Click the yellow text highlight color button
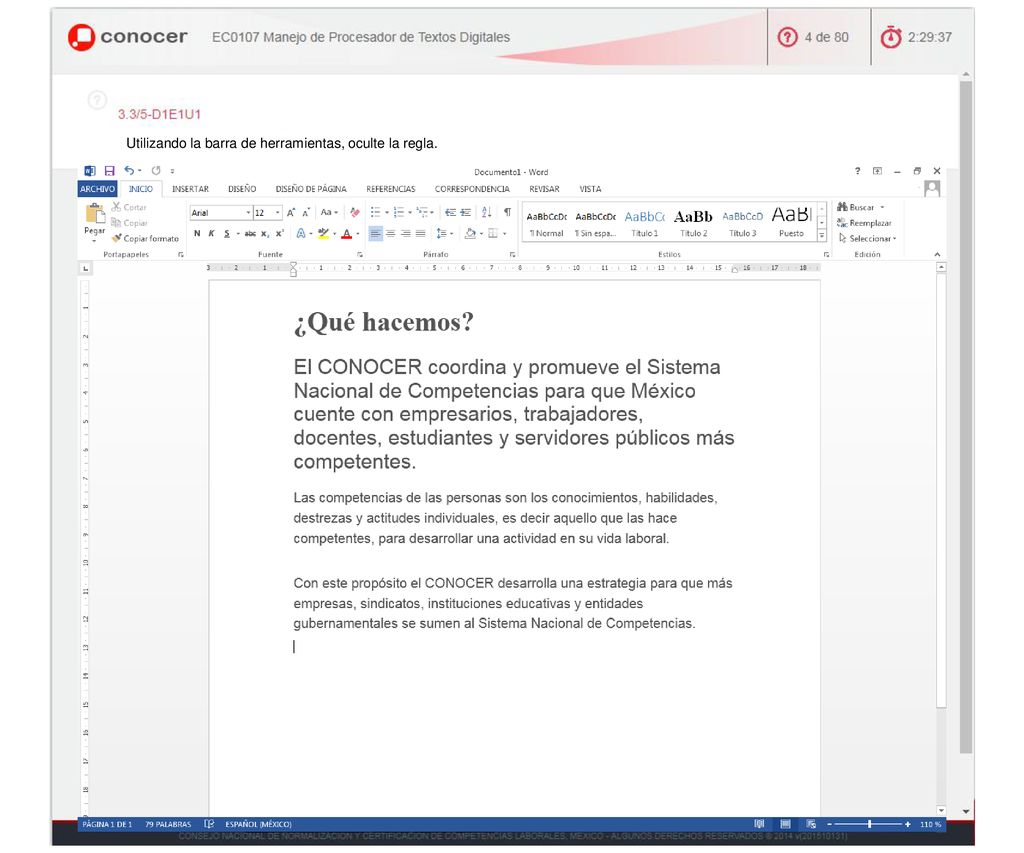The image size is (1024, 853). (323, 233)
